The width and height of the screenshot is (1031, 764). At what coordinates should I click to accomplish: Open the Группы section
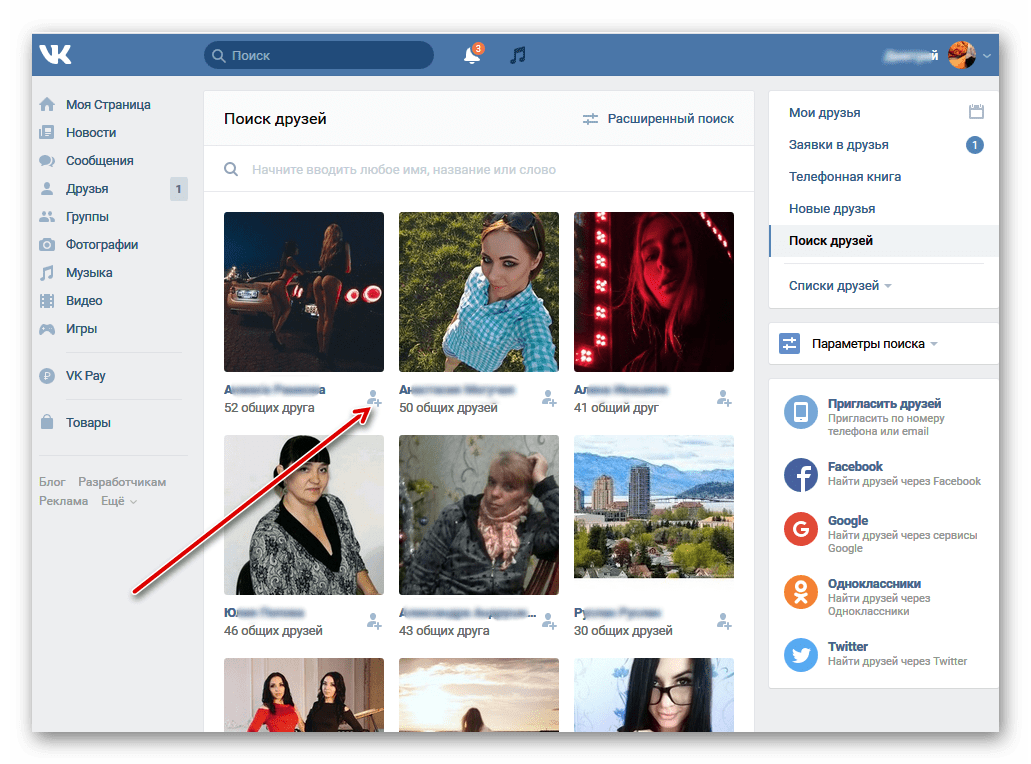(87, 216)
